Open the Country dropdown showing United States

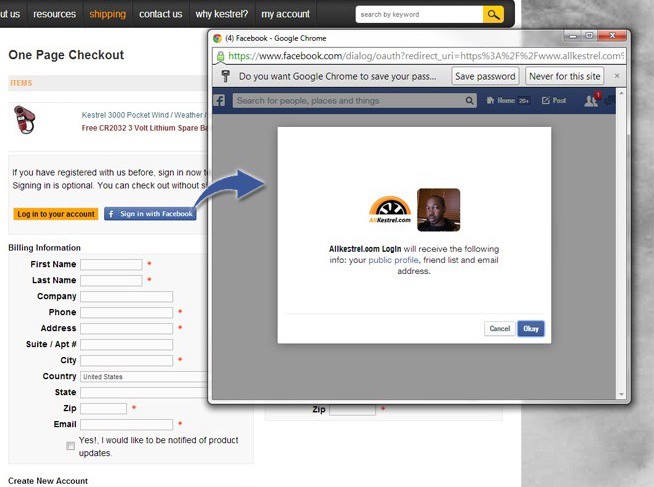point(144,377)
